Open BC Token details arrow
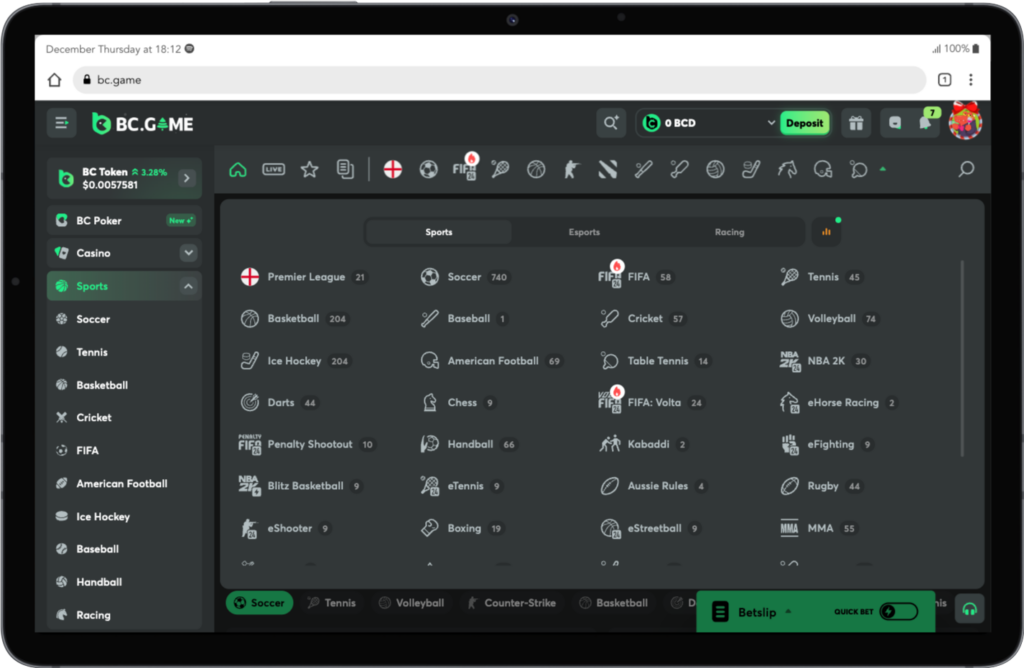1024x668 pixels. (x=187, y=178)
